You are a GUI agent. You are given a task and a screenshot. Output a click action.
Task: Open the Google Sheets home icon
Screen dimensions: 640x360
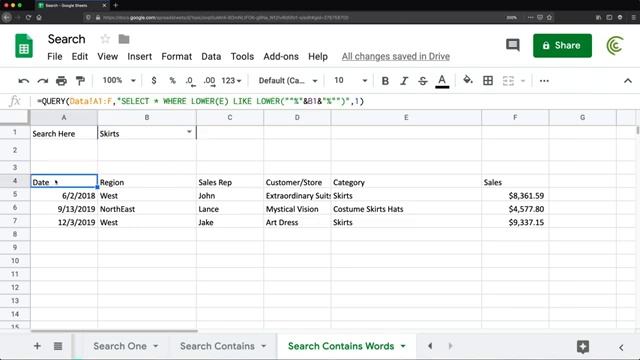click(x=24, y=46)
